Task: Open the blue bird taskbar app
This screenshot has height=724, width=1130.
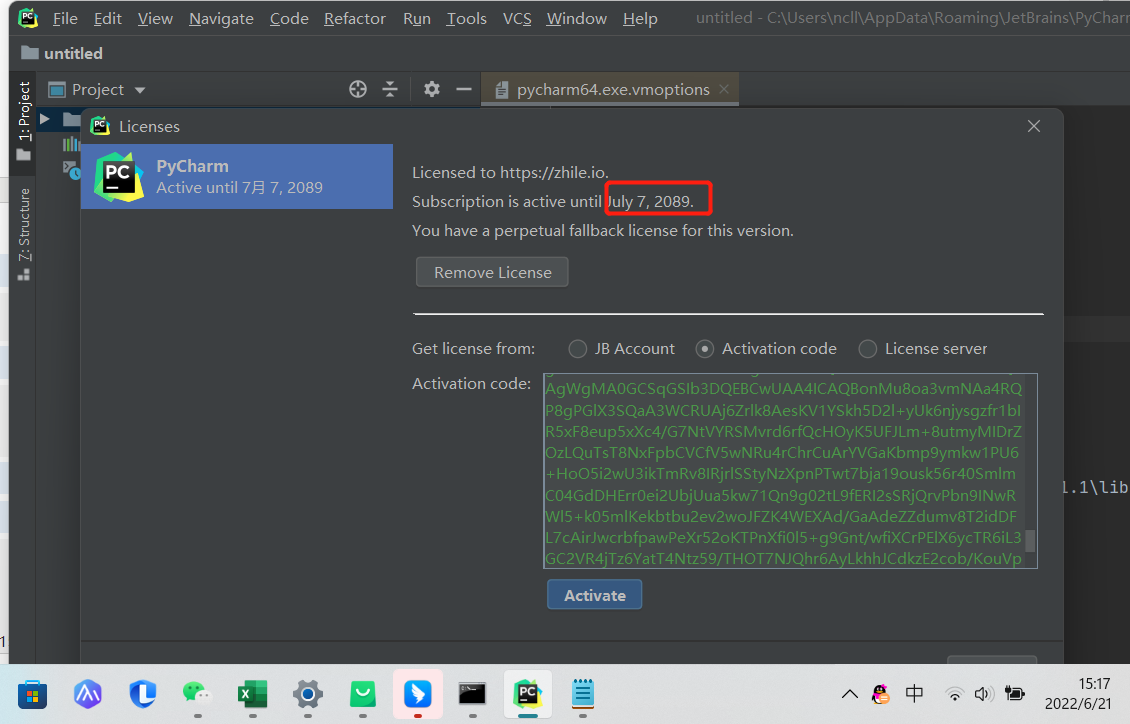Action: 417,694
